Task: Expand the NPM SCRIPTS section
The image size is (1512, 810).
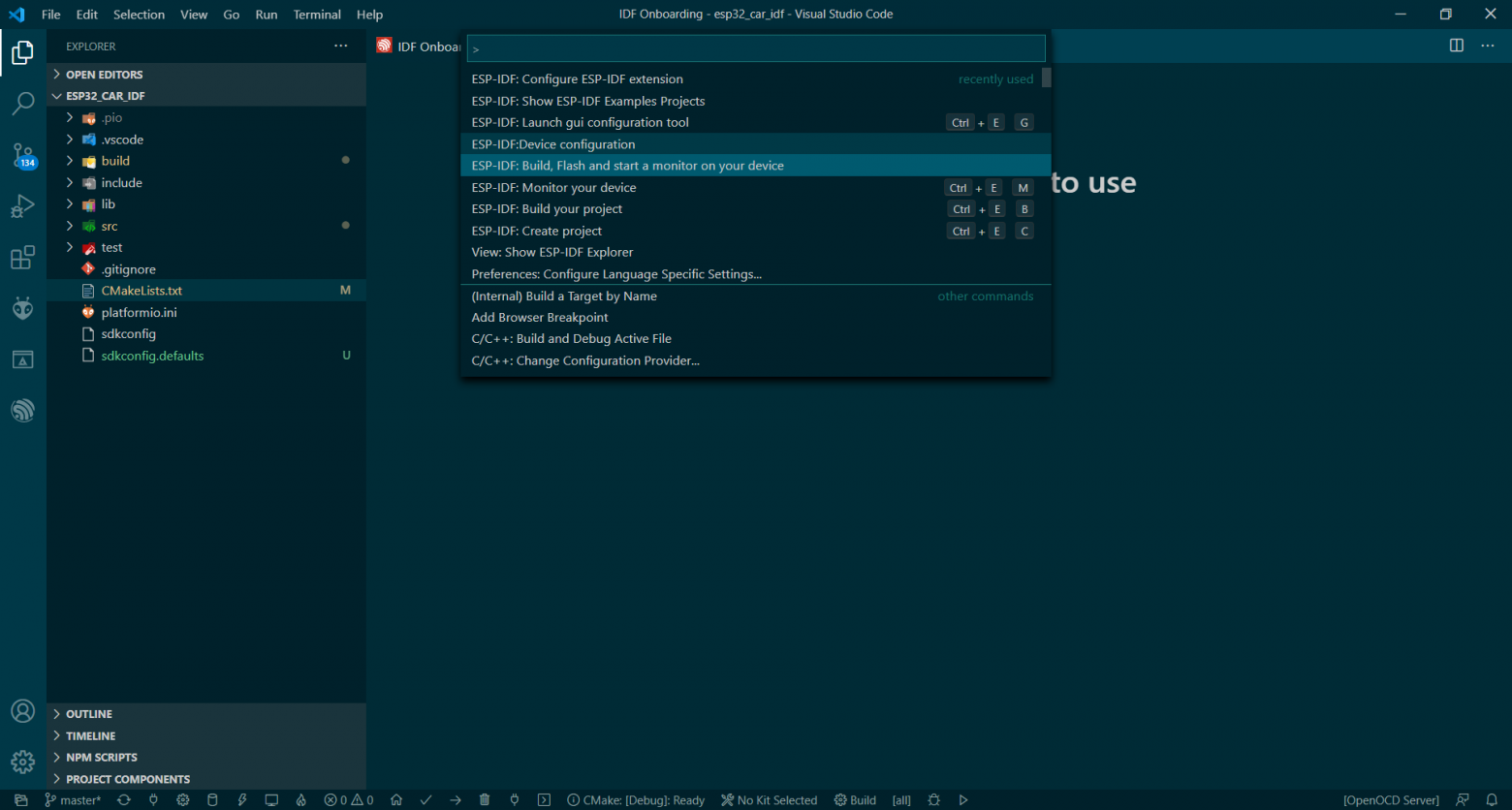Action: click(206, 758)
